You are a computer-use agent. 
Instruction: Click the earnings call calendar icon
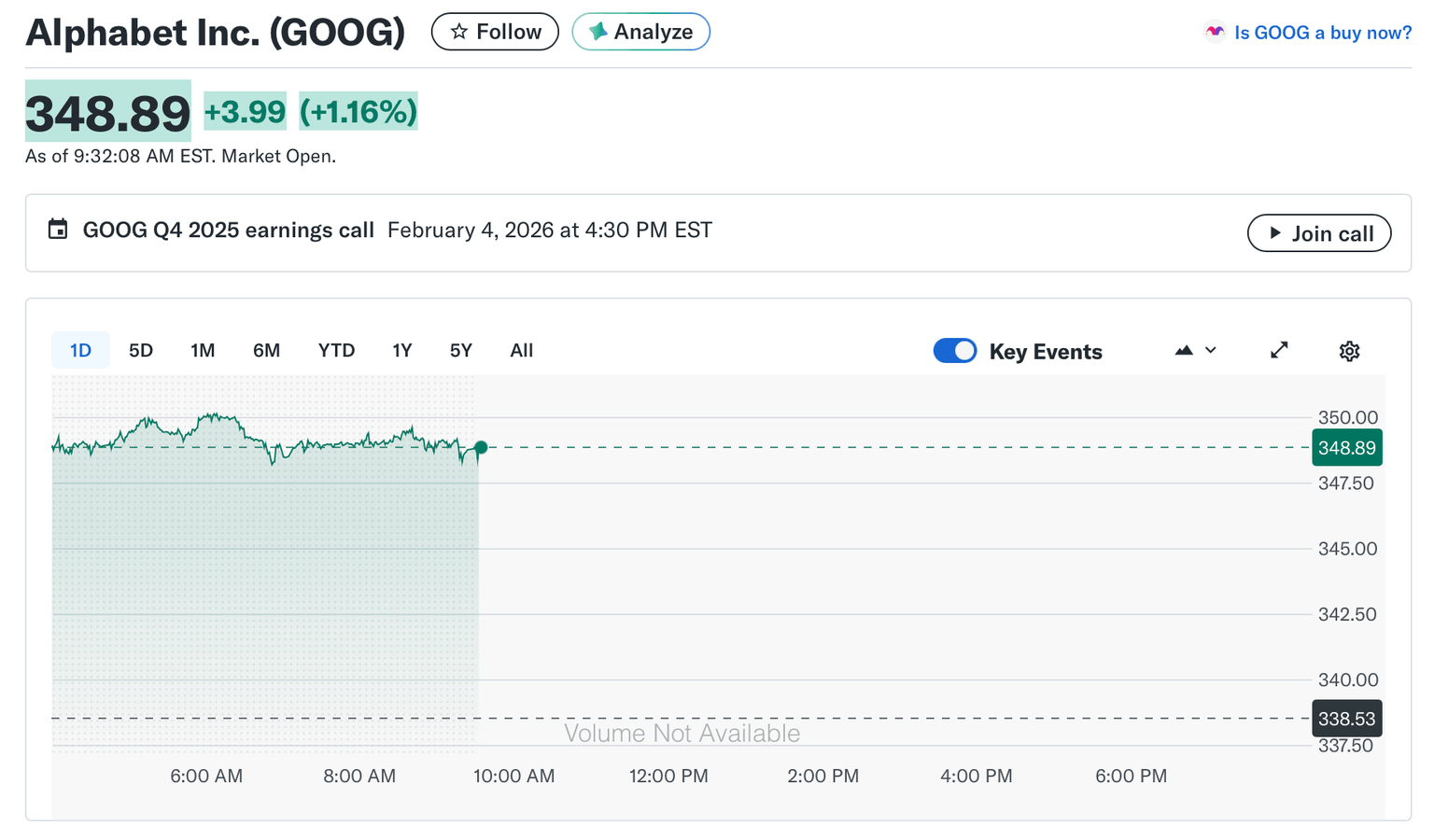(x=58, y=230)
